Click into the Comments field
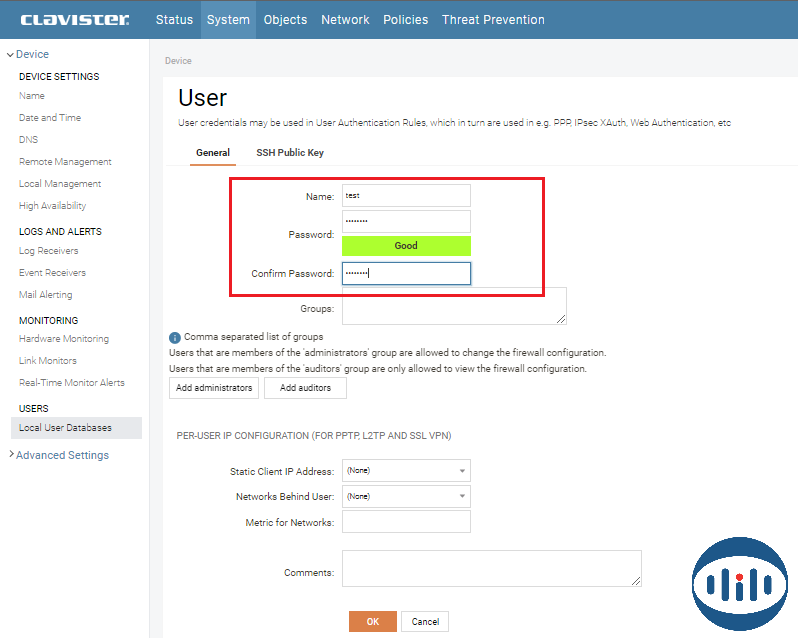Viewport: 798px width, 638px height. tap(491, 568)
